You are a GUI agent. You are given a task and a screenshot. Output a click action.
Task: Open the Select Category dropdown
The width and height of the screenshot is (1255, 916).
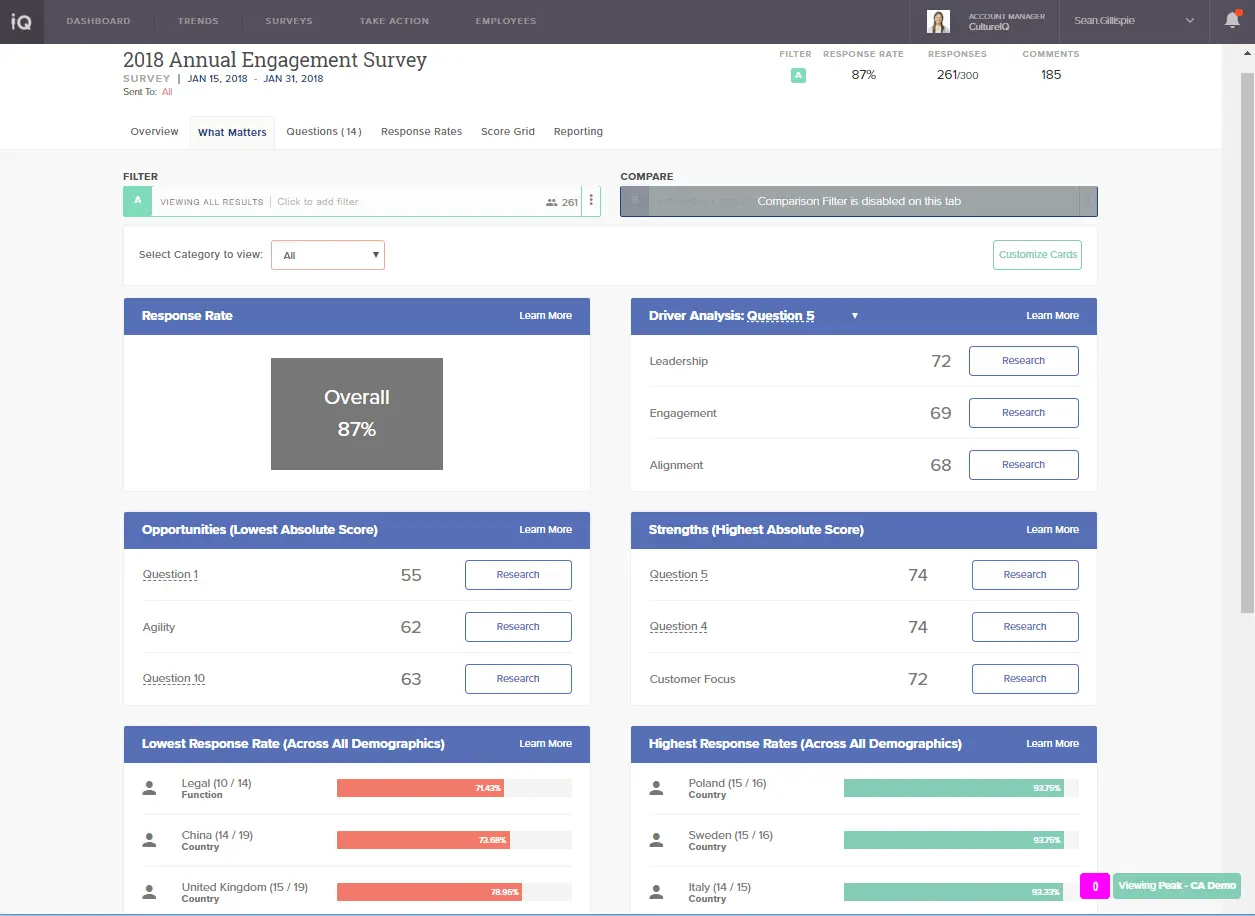(x=328, y=255)
